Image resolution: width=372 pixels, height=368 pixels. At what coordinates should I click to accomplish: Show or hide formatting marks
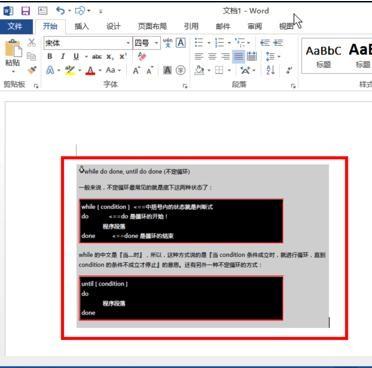pos(289,70)
